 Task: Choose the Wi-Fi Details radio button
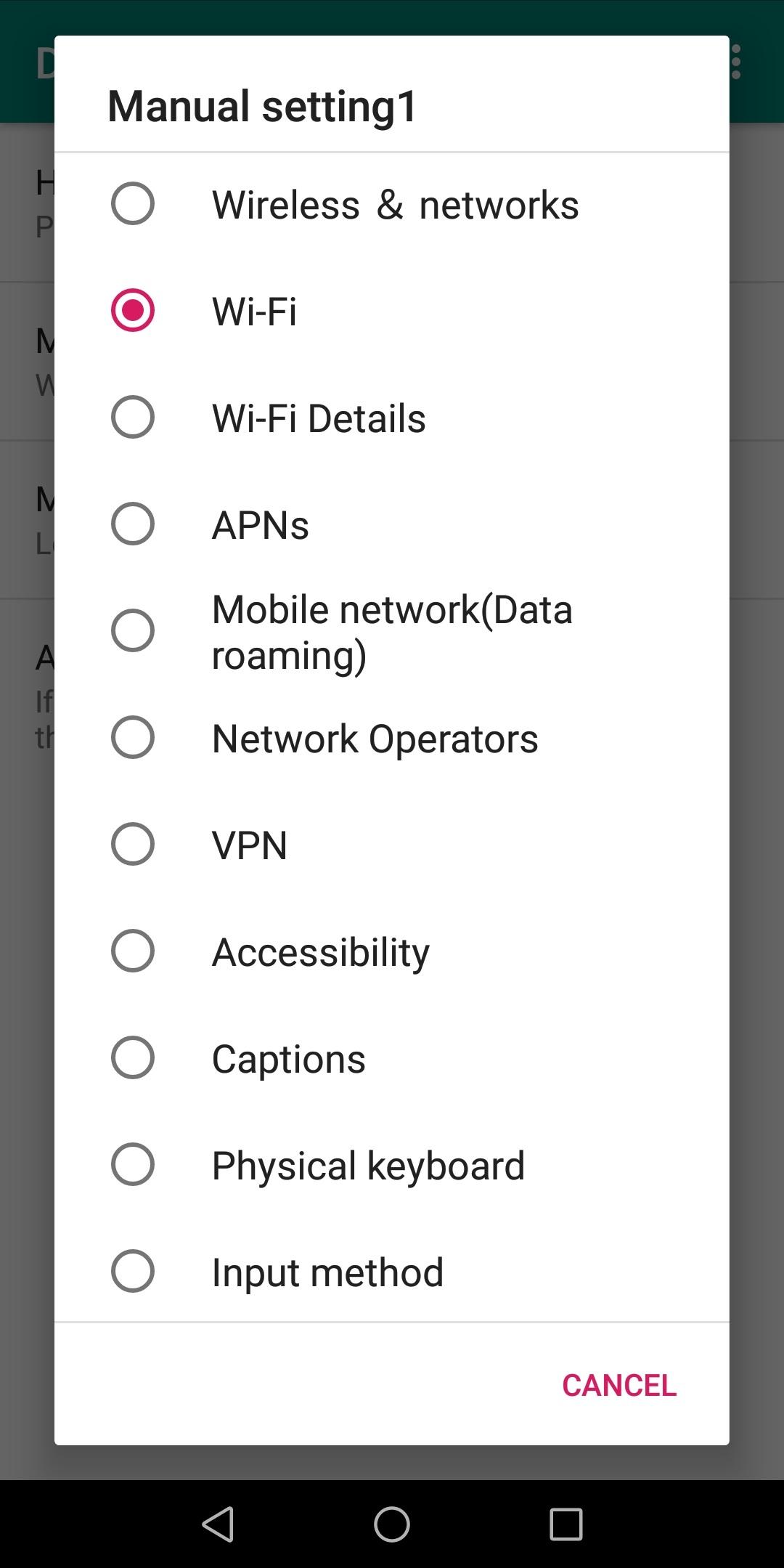[x=132, y=417]
